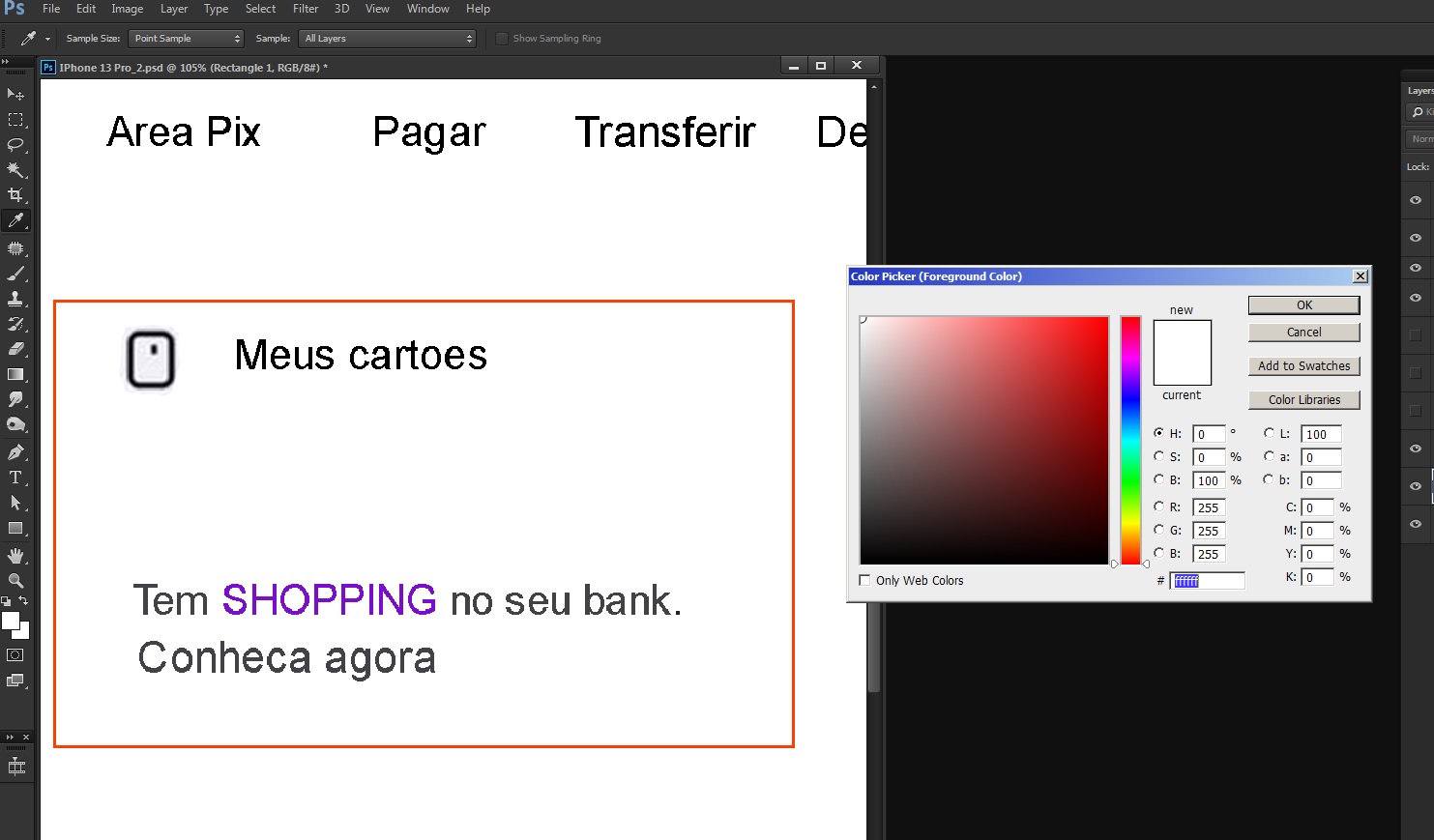
Task: Open the Sample Size dropdown
Action: 186,39
